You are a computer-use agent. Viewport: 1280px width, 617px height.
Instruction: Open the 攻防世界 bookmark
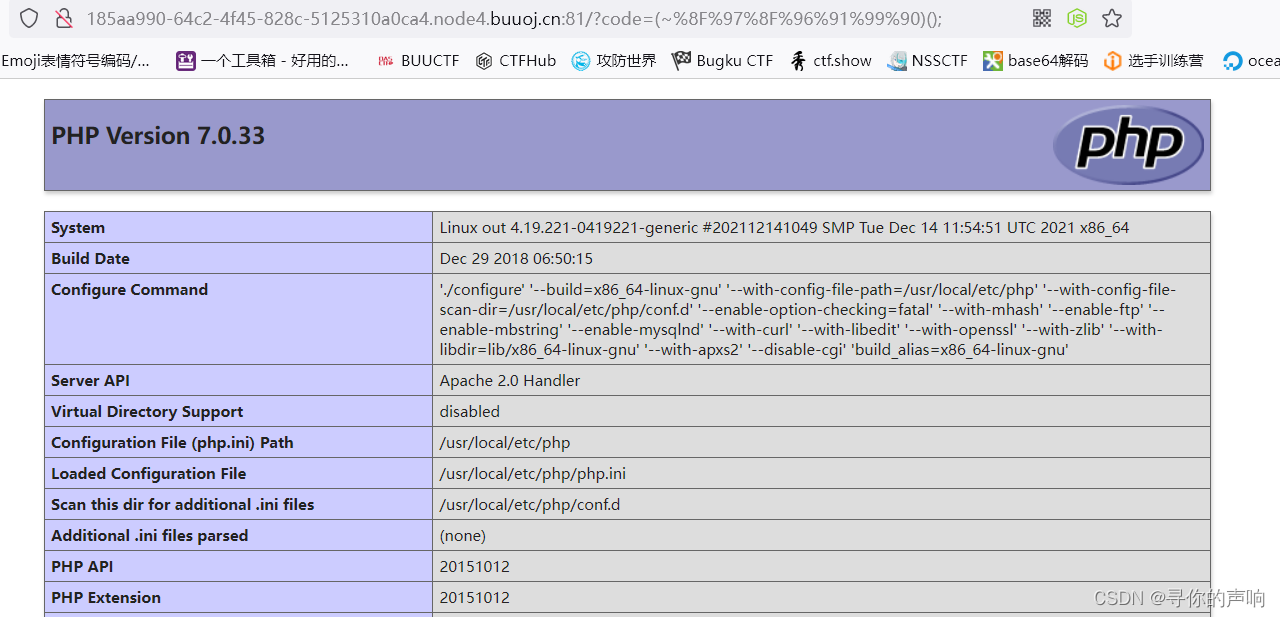614,61
